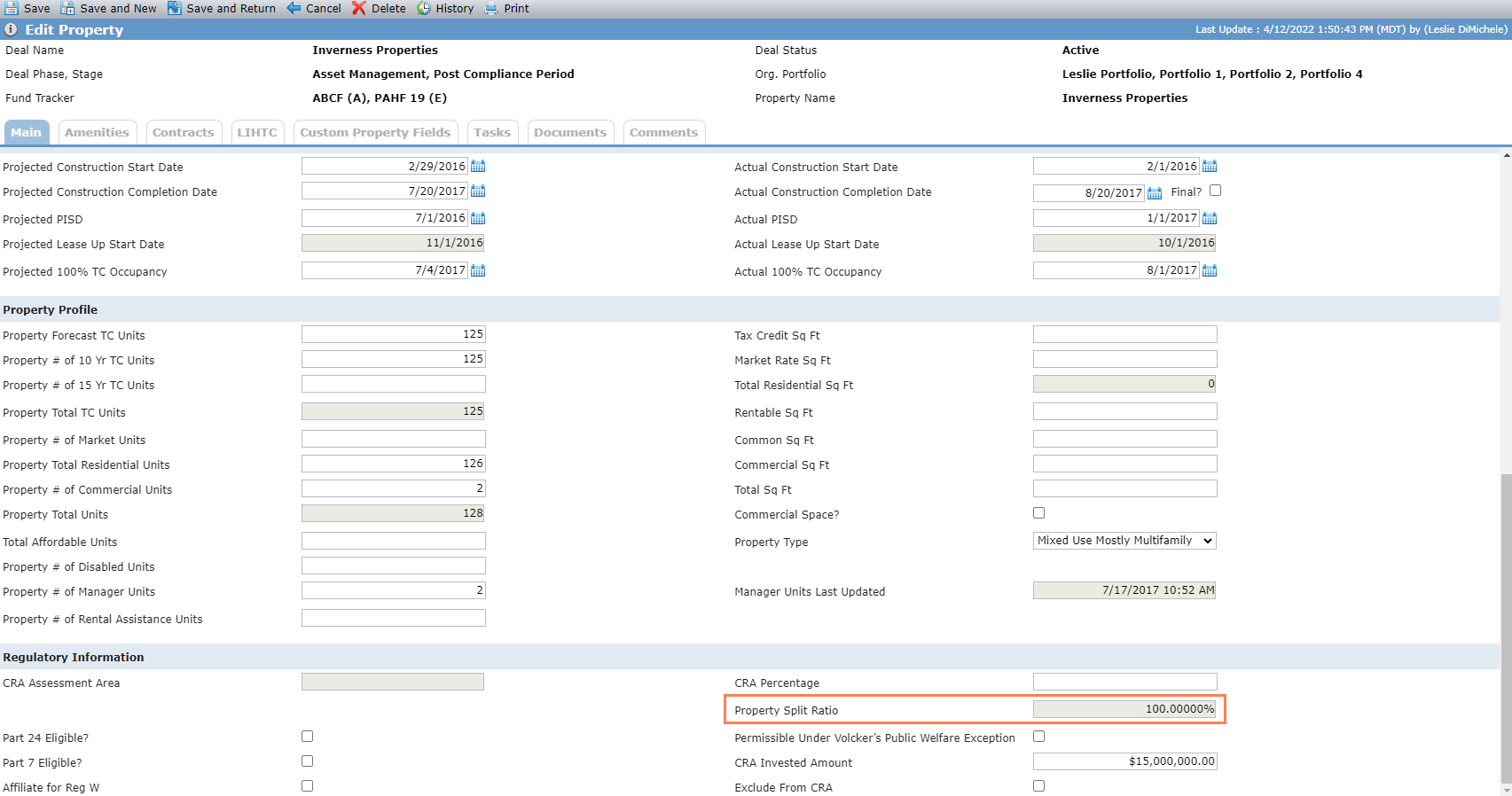
Task: Click the Cancel back-arrow icon
Action: click(x=294, y=8)
